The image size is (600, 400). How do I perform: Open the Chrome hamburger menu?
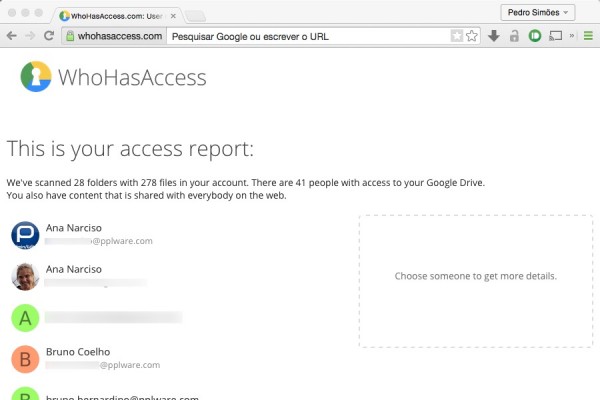[x=588, y=36]
